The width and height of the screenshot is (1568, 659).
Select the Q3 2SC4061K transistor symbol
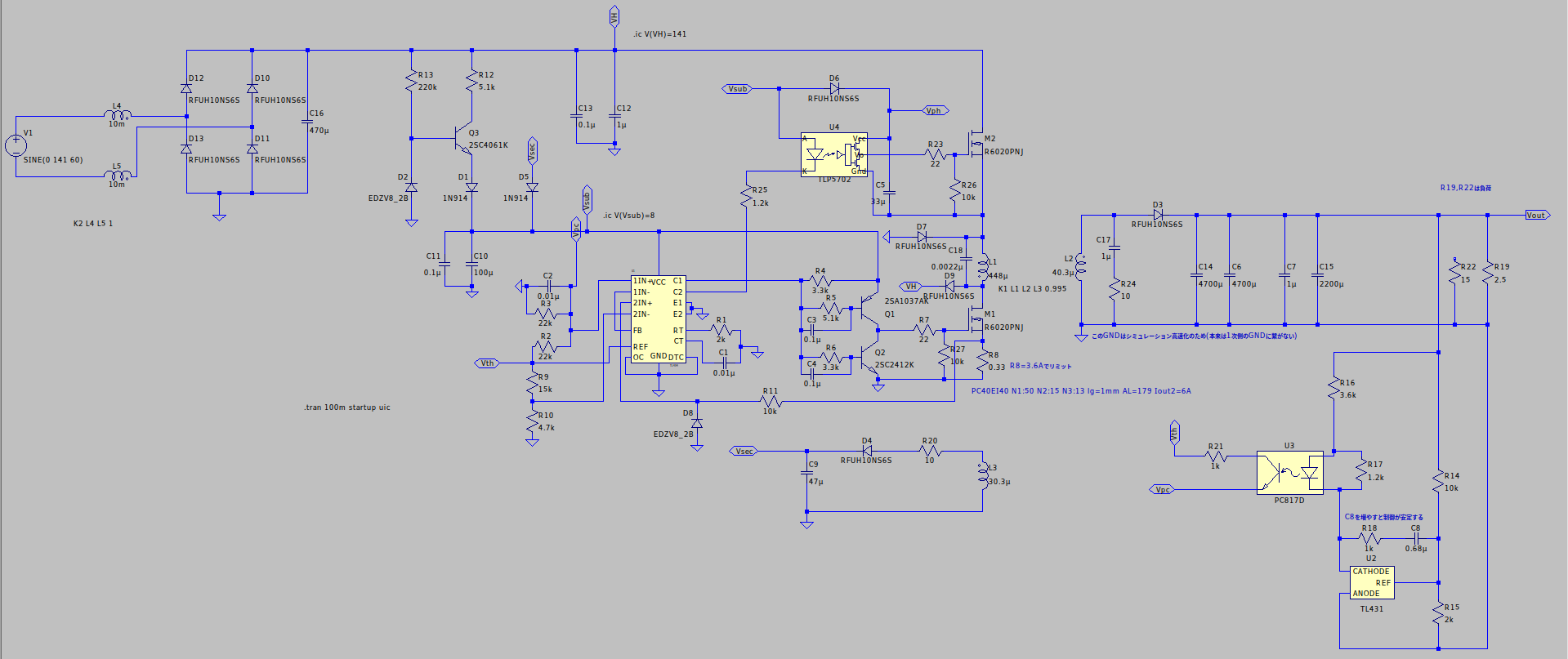(463, 139)
